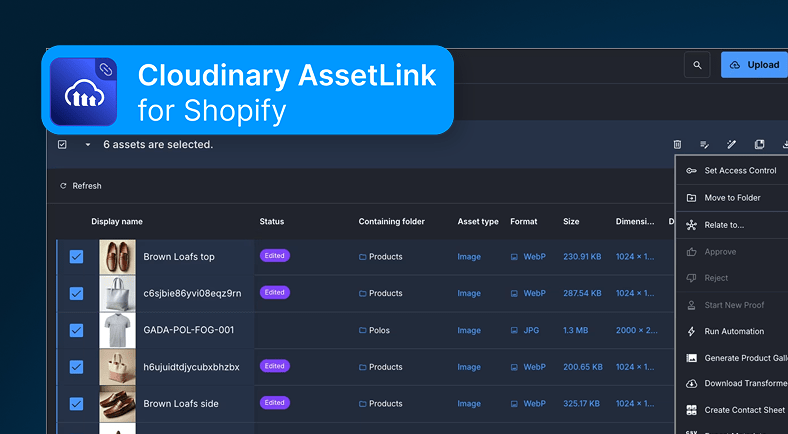Select Set Access Control menu item
Image resolution: width=788 pixels, height=434 pixels.
[732, 171]
